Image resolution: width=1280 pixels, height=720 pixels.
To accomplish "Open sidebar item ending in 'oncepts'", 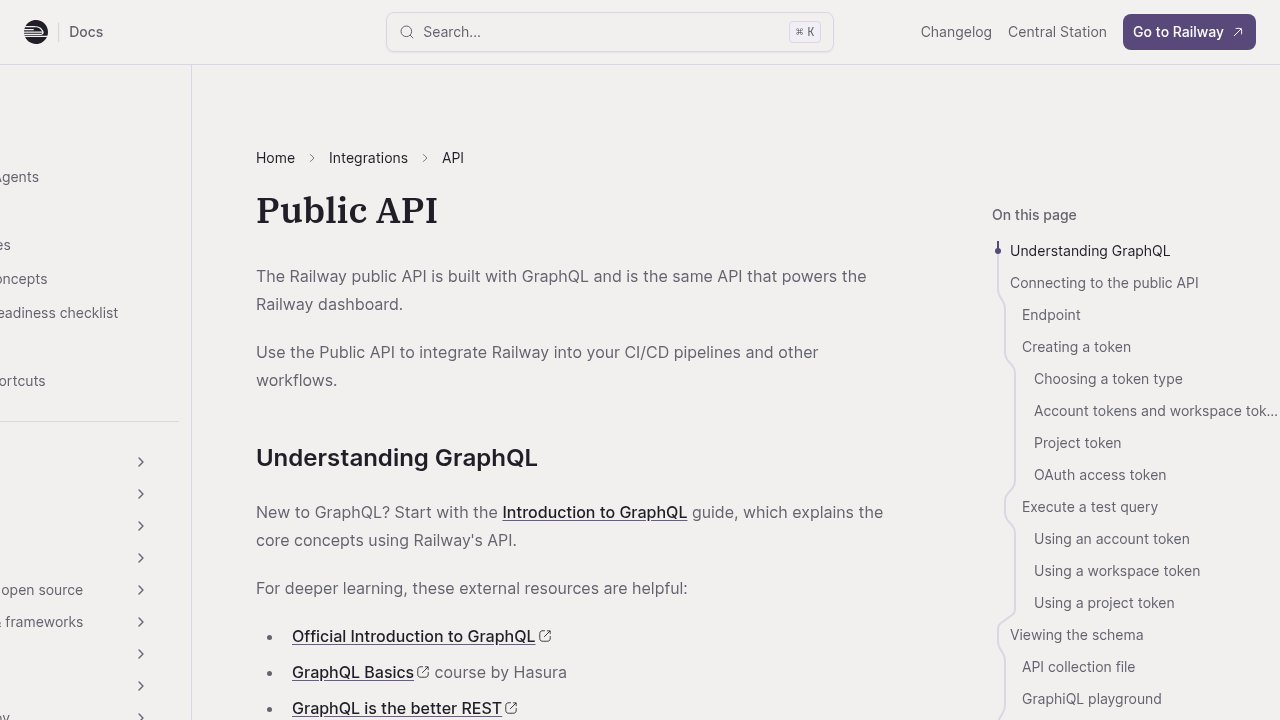I will click(24, 279).
